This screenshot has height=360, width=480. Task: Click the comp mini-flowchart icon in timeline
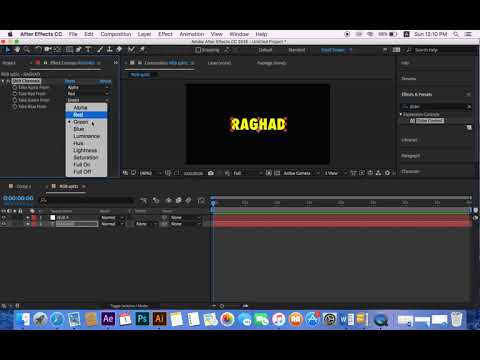coord(144,200)
